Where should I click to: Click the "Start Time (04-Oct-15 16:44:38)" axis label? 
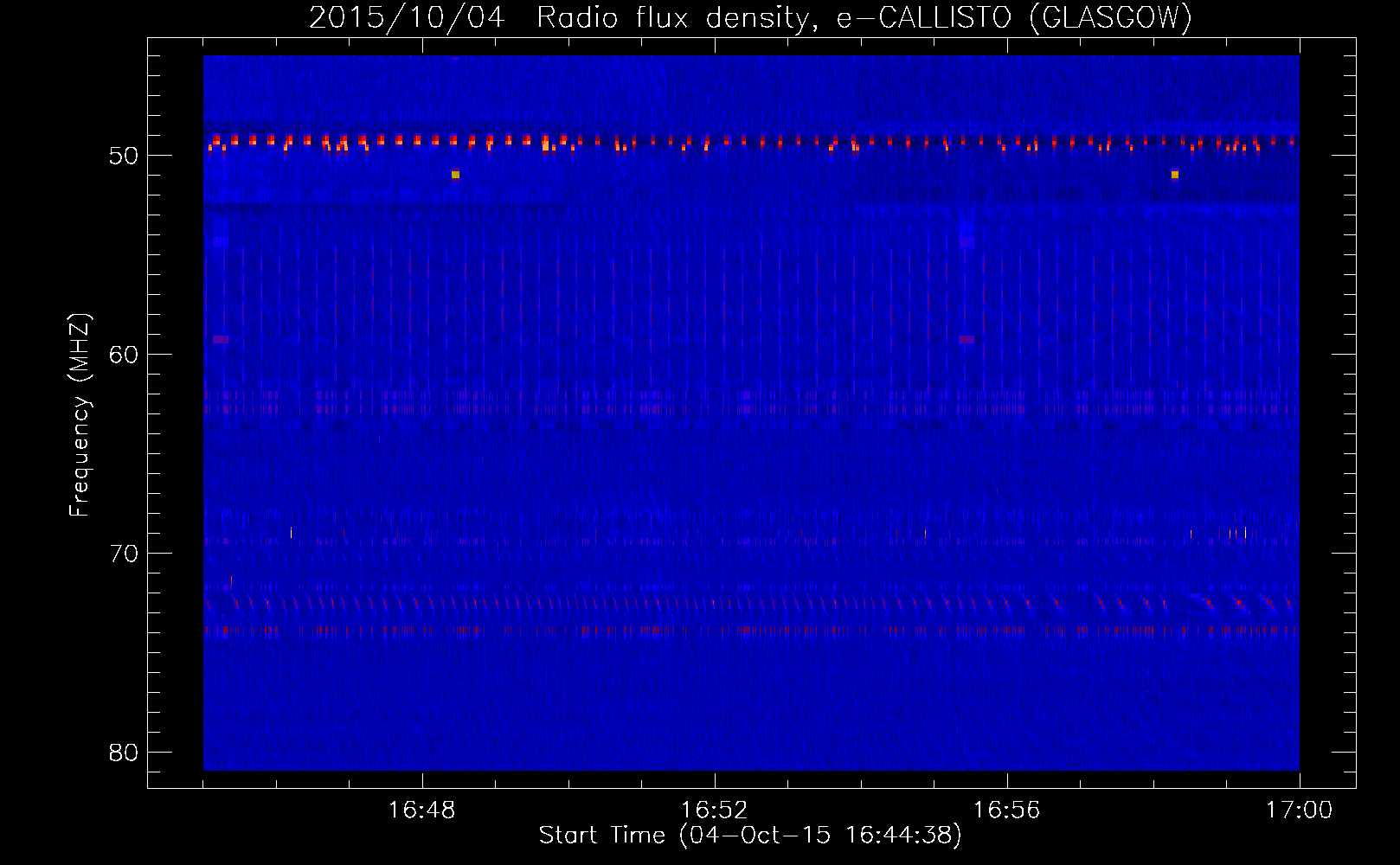[x=750, y=836]
